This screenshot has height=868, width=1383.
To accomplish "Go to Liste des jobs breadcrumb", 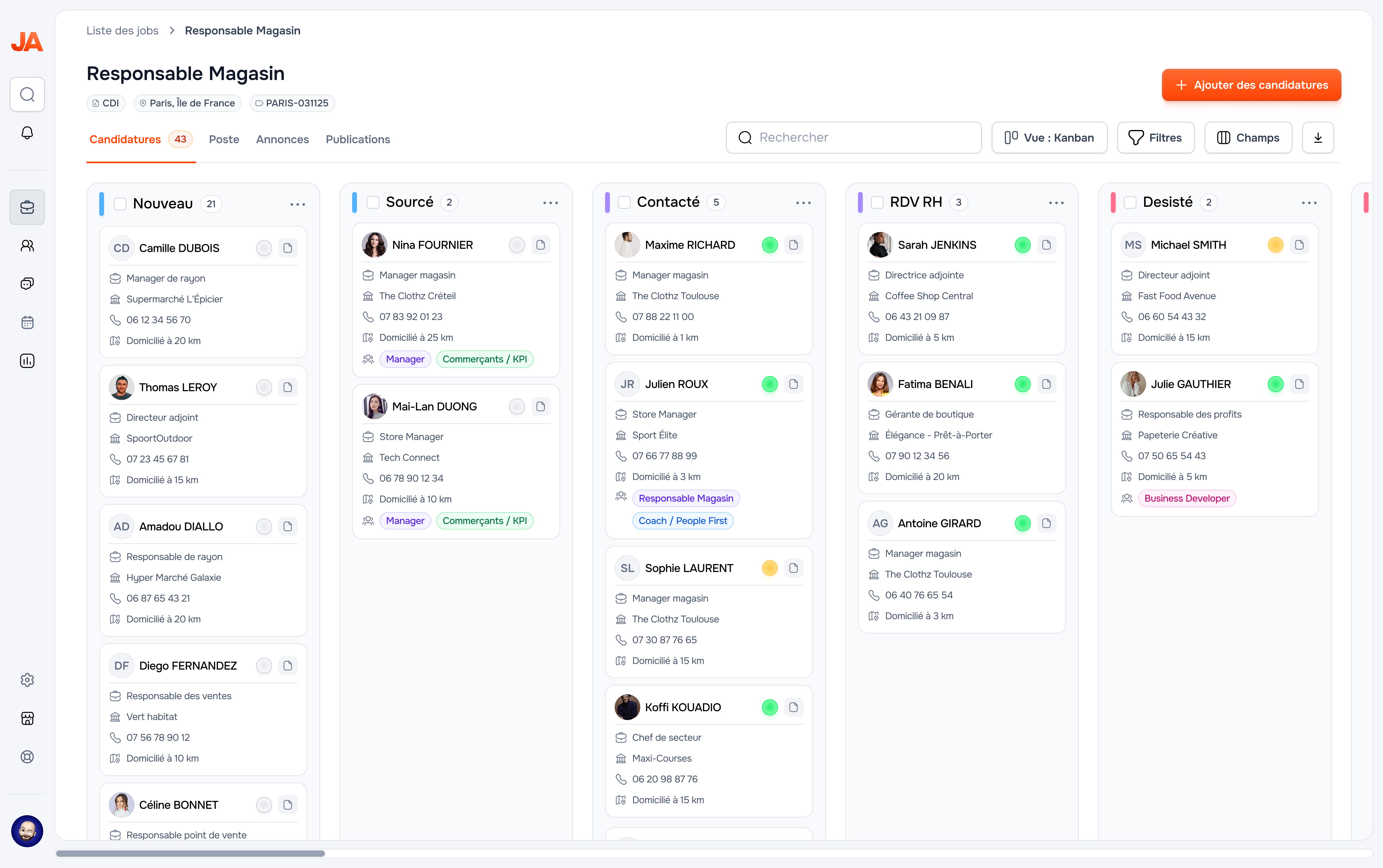I will pyautogui.click(x=122, y=30).
